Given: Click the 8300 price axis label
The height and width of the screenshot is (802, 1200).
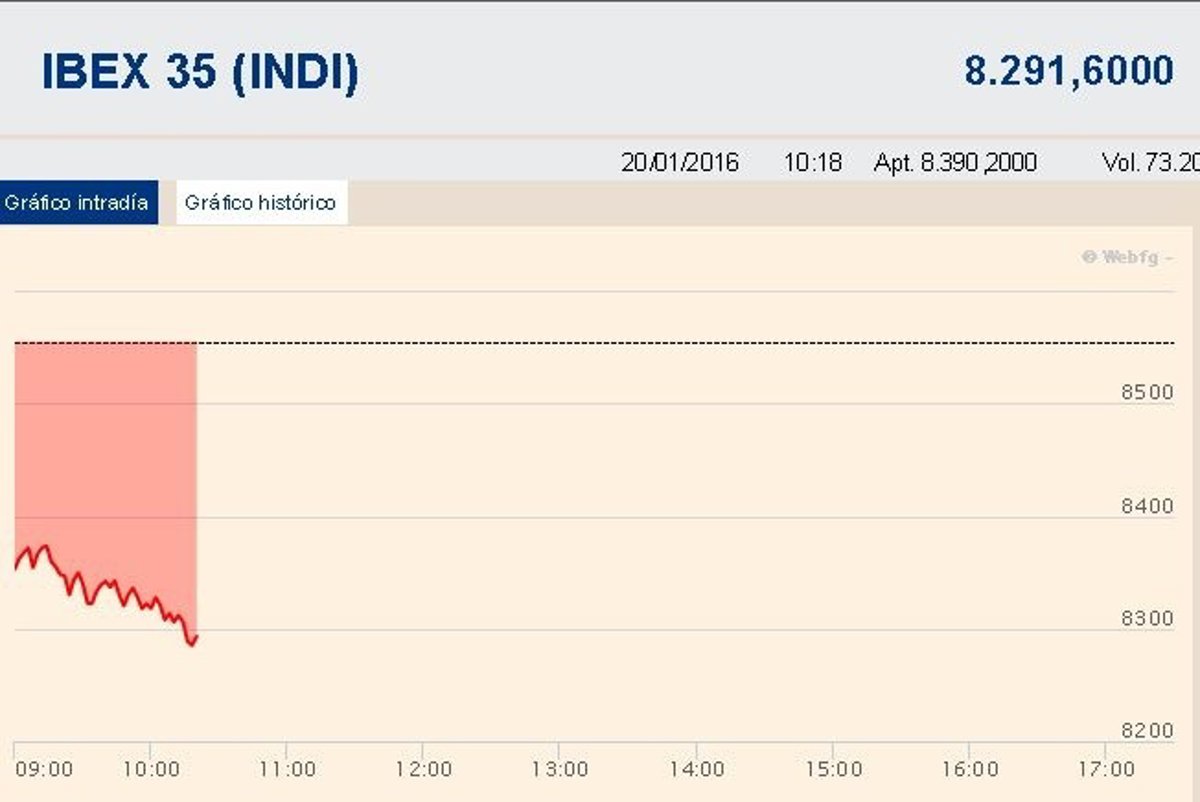Looking at the screenshot, I should point(1147,619).
